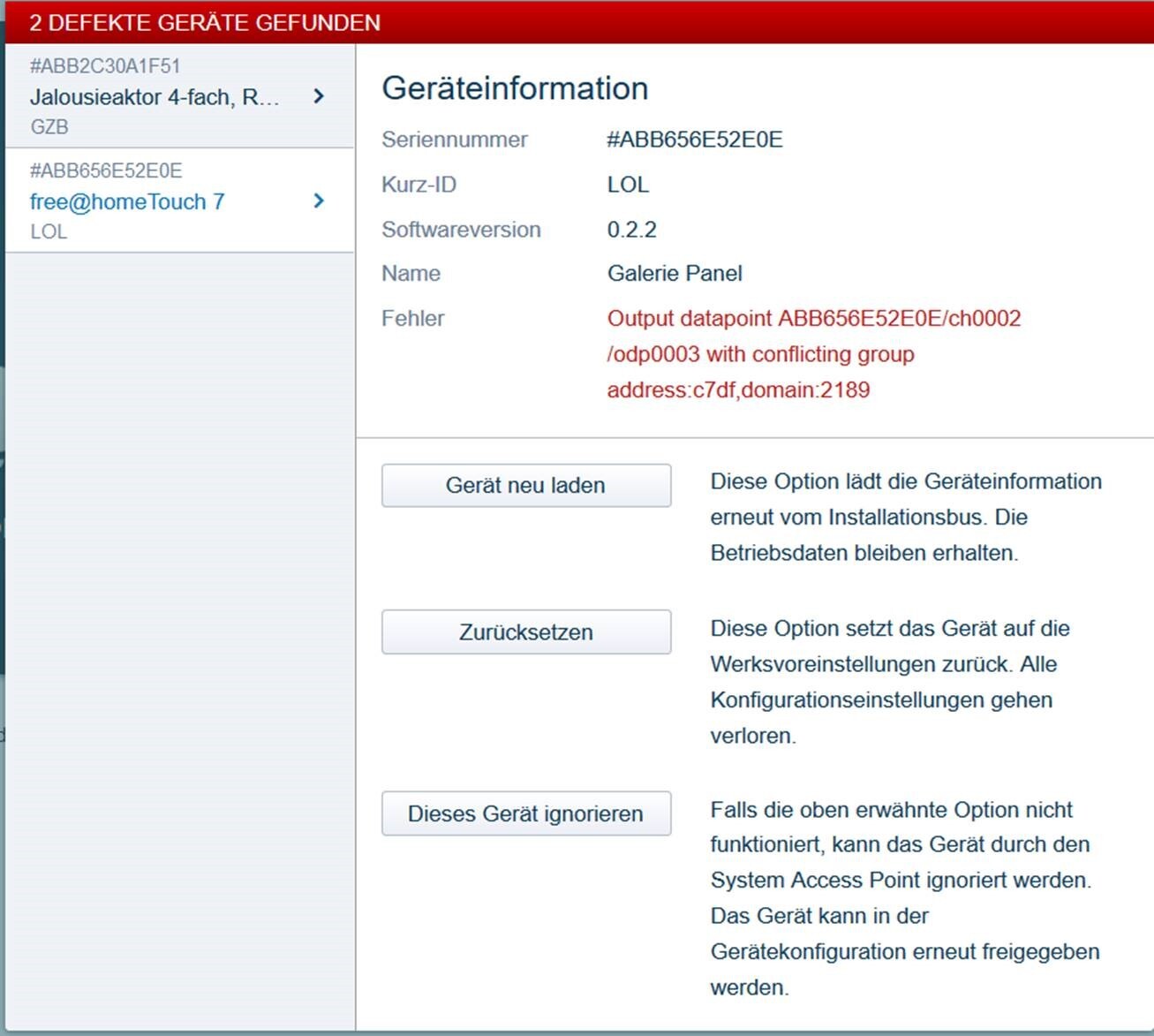Click the Softwareversion value 0.2.2

[631, 230]
